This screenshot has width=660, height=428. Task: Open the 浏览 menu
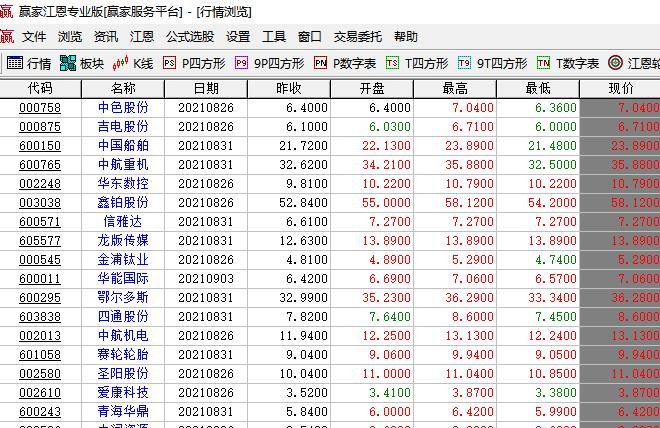click(70, 37)
